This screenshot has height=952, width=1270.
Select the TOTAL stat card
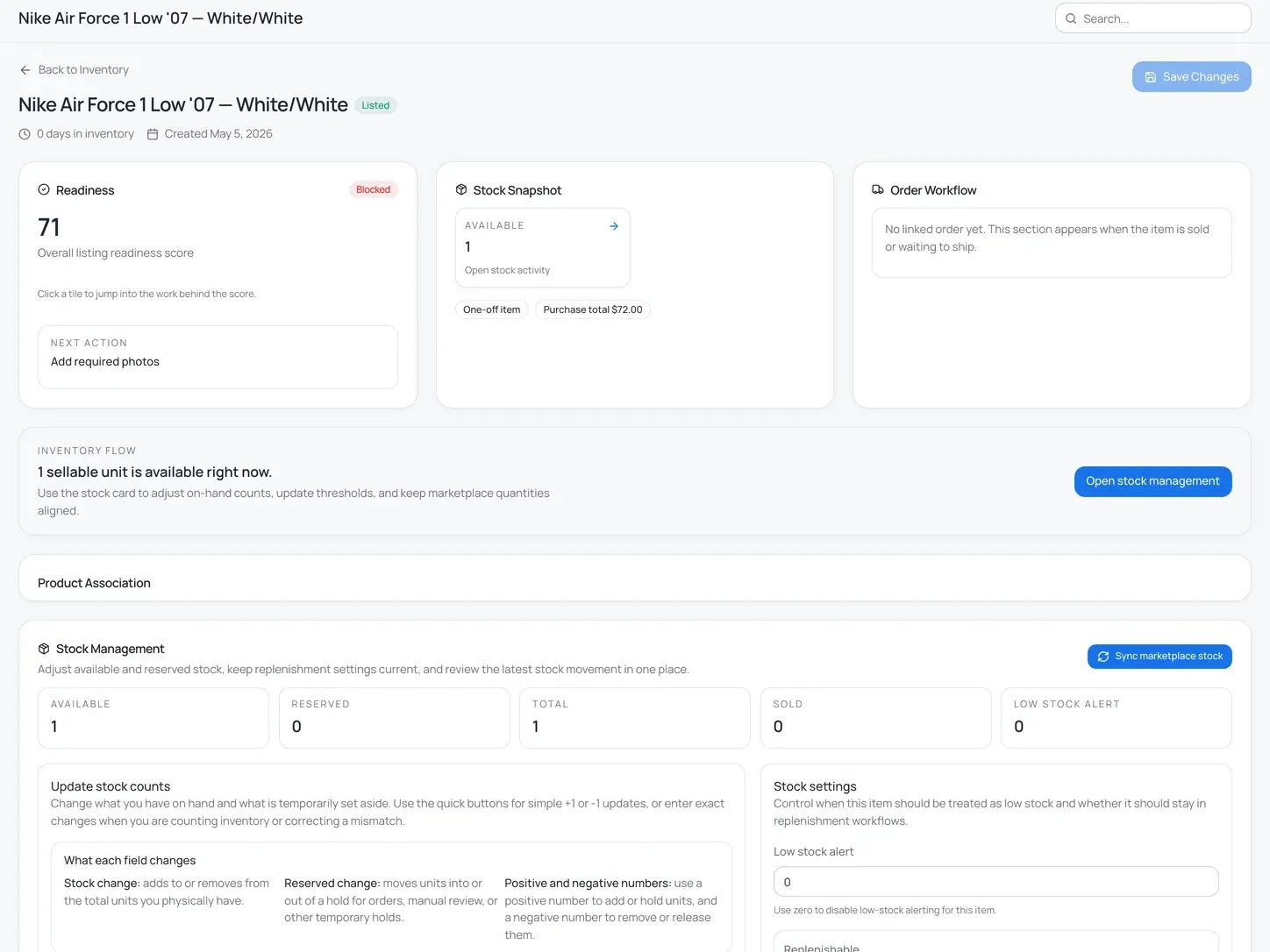pyautogui.click(x=635, y=718)
